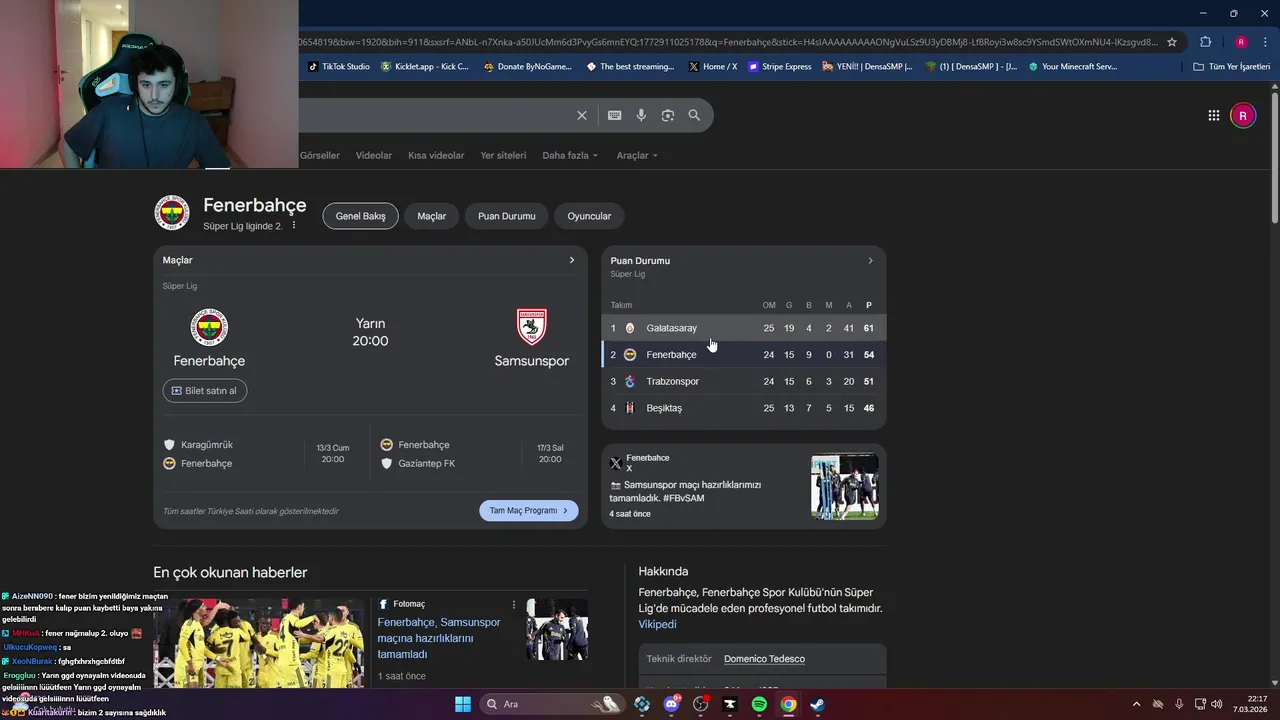1280x720 pixels.
Task: Open the Fotomaç news article headline
Action: (439, 638)
